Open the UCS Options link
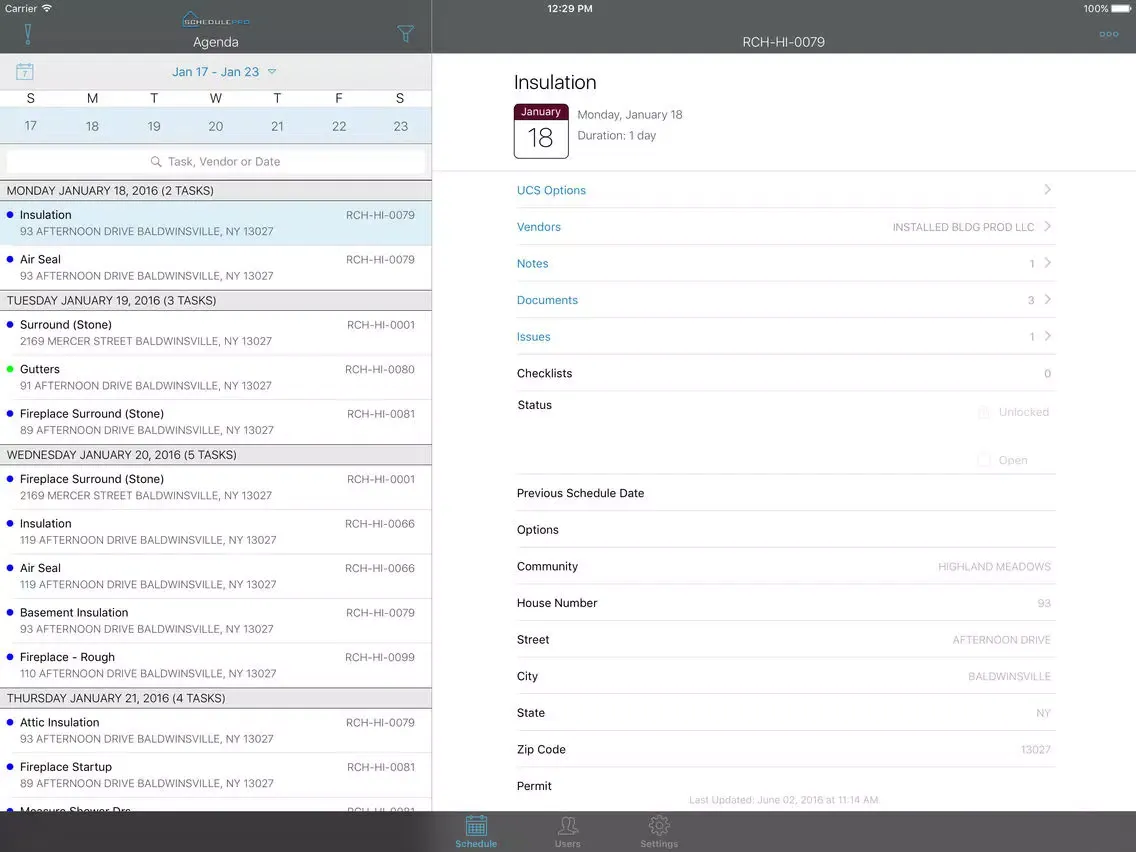 pos(551,190)
